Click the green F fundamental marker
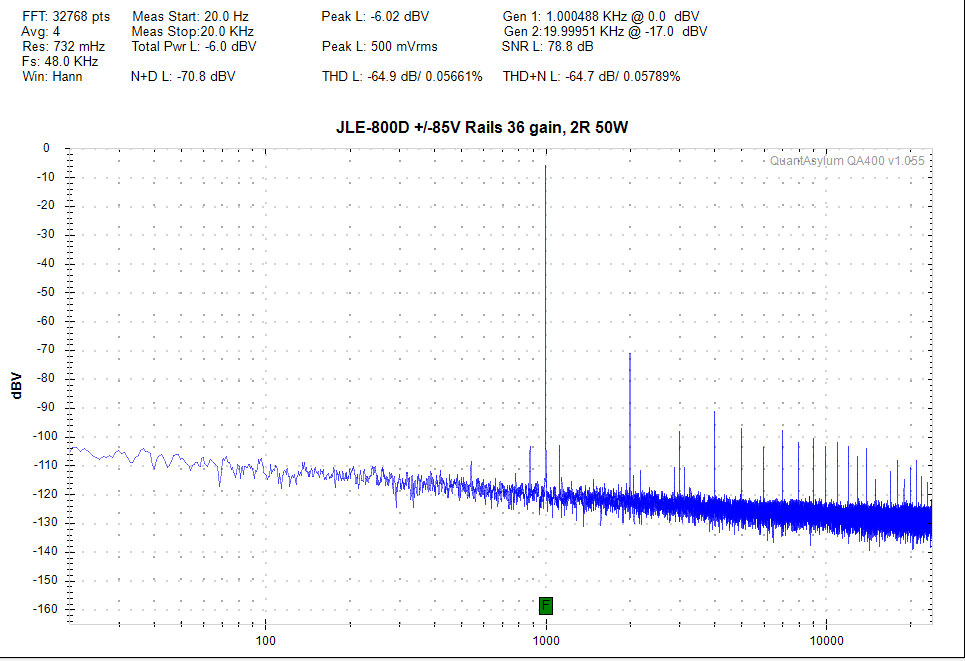This screenshot has width=965, height=661. (x=545, y=606)
